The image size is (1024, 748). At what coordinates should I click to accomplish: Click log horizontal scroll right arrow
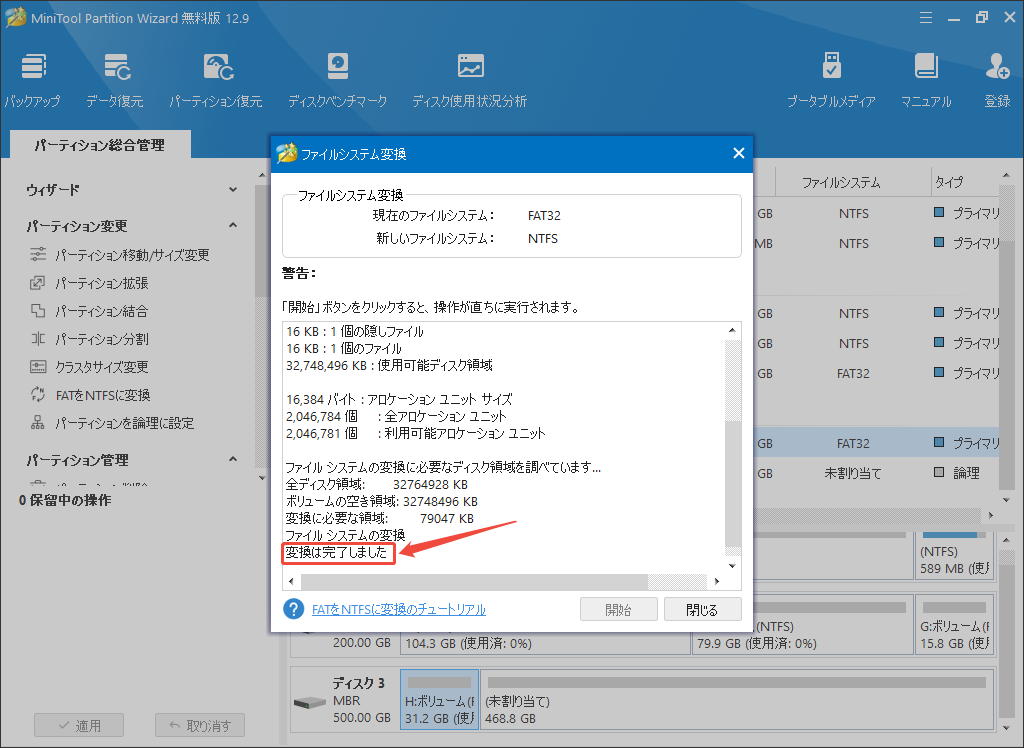click(717, 581)
